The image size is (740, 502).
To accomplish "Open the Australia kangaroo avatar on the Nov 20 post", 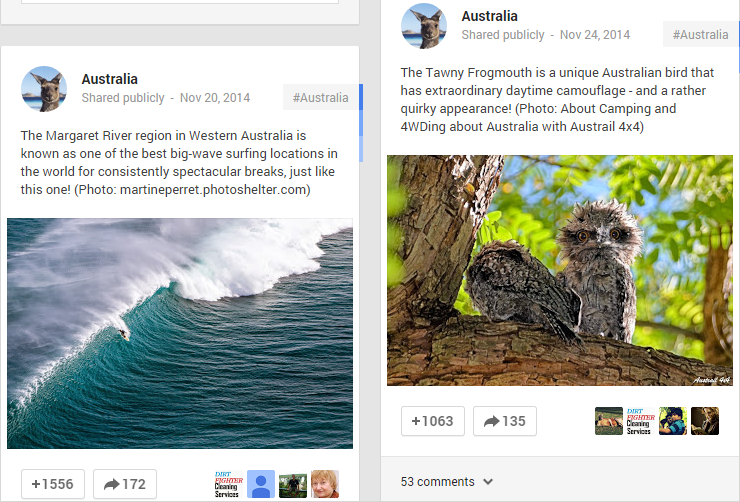I will (44, 89).
